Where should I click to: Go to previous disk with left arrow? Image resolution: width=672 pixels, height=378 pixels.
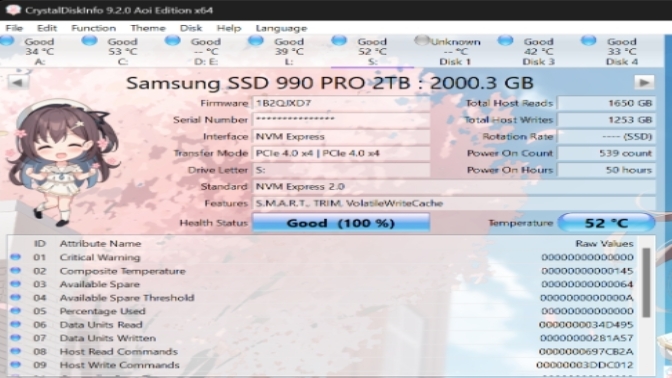(18, 82)
